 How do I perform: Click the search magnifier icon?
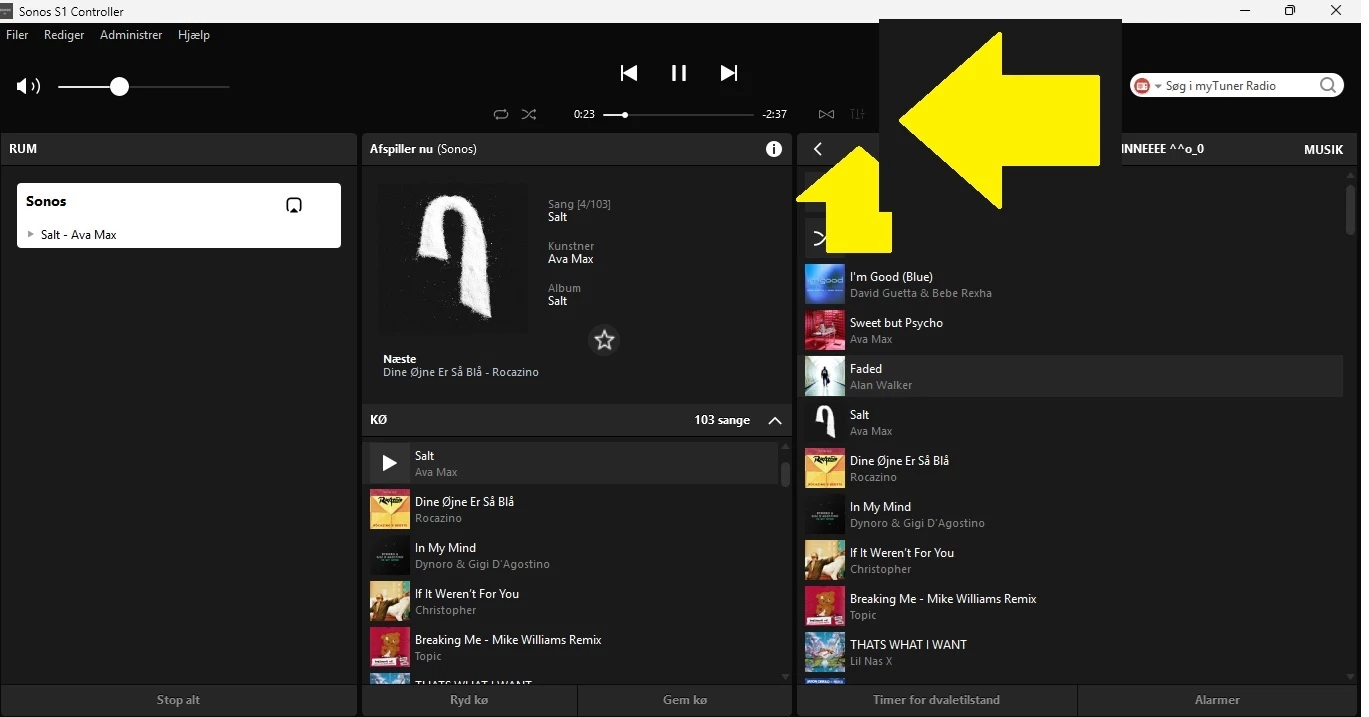(x=1328, y=86)
